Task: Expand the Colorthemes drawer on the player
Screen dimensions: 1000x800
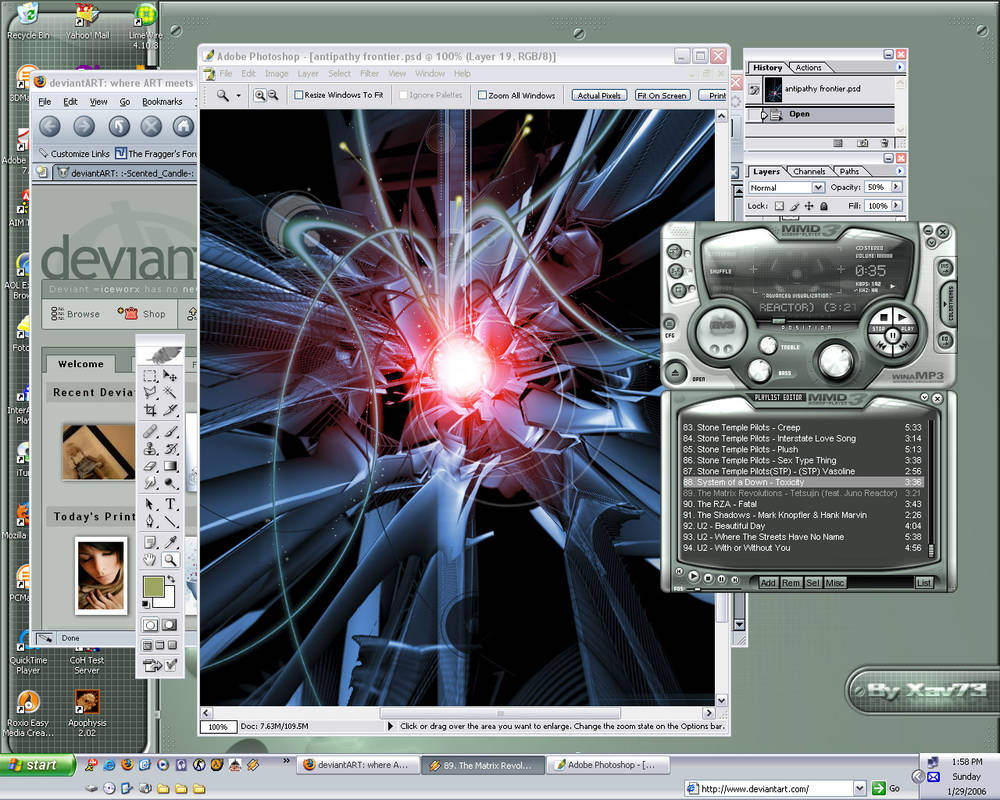Action: coord(950,304)
